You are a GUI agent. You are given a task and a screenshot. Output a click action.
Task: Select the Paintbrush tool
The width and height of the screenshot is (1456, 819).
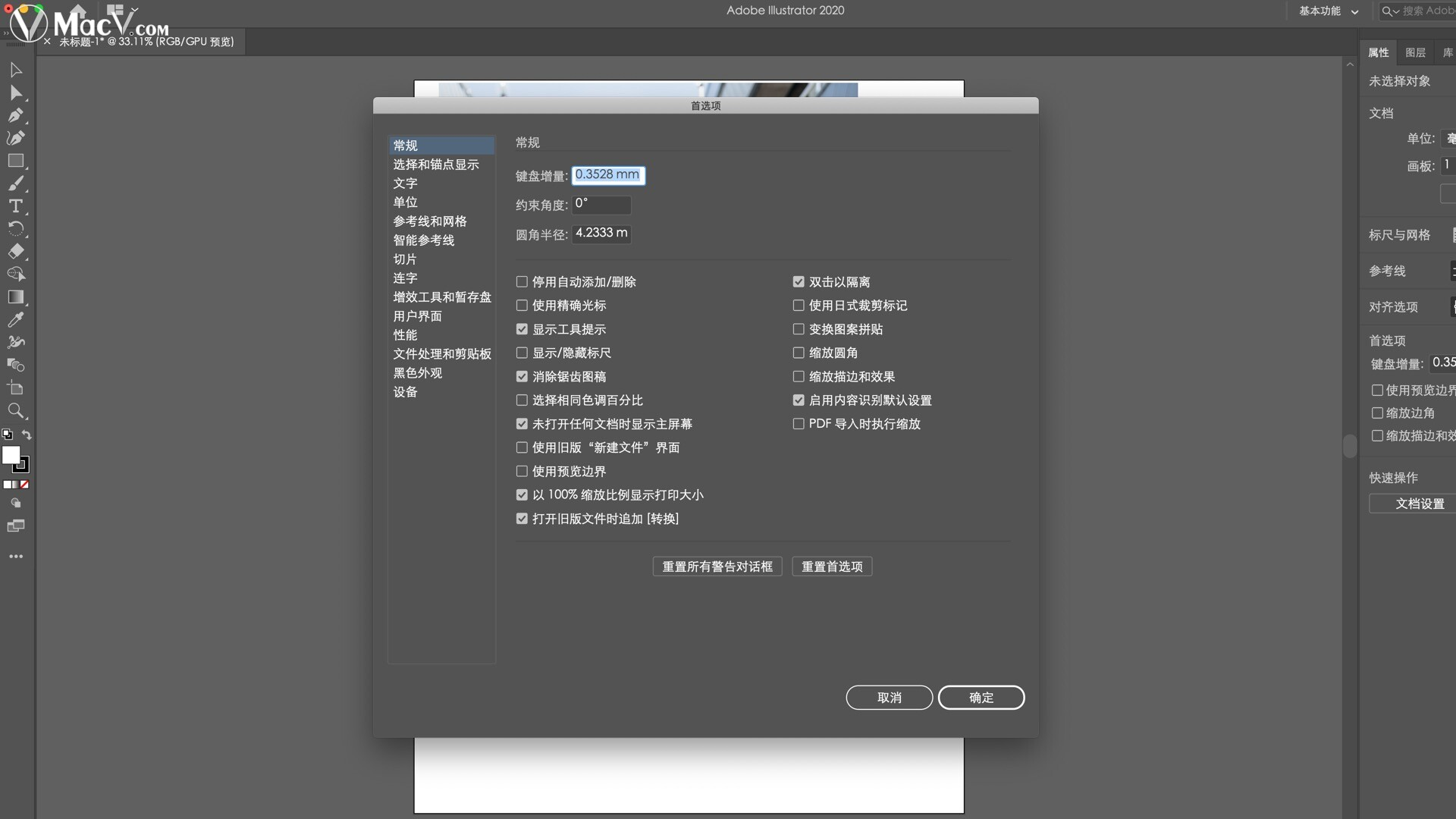(16, 184)
